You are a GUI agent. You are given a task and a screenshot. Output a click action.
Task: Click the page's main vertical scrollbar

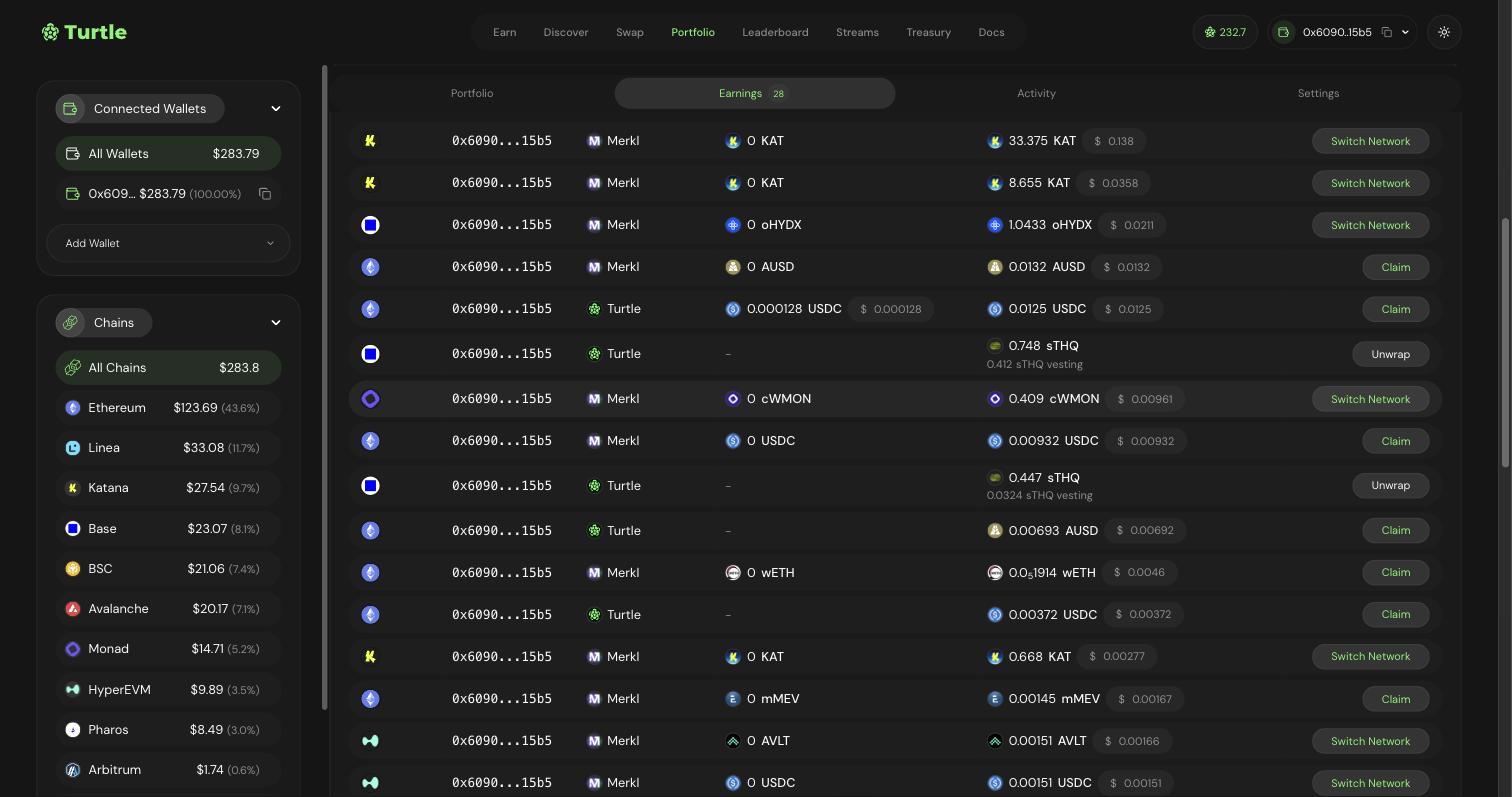pyautogui.click(x=1506, y=342)
